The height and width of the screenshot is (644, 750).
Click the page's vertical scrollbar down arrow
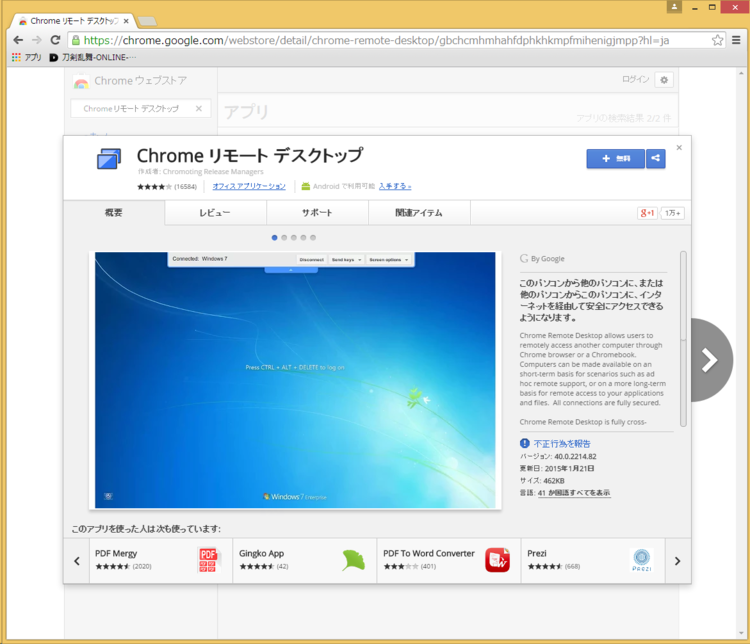click(741, 634)
